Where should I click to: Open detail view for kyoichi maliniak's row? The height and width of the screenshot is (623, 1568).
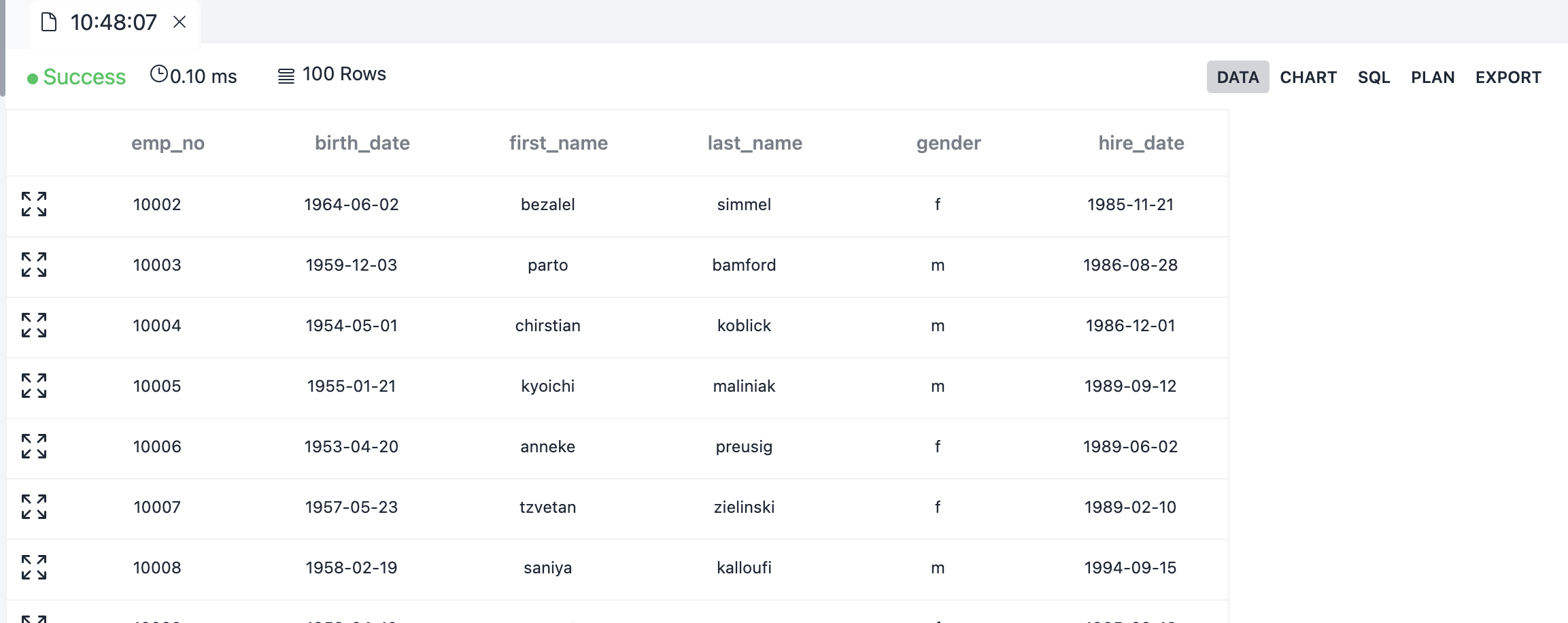point(33,387)
